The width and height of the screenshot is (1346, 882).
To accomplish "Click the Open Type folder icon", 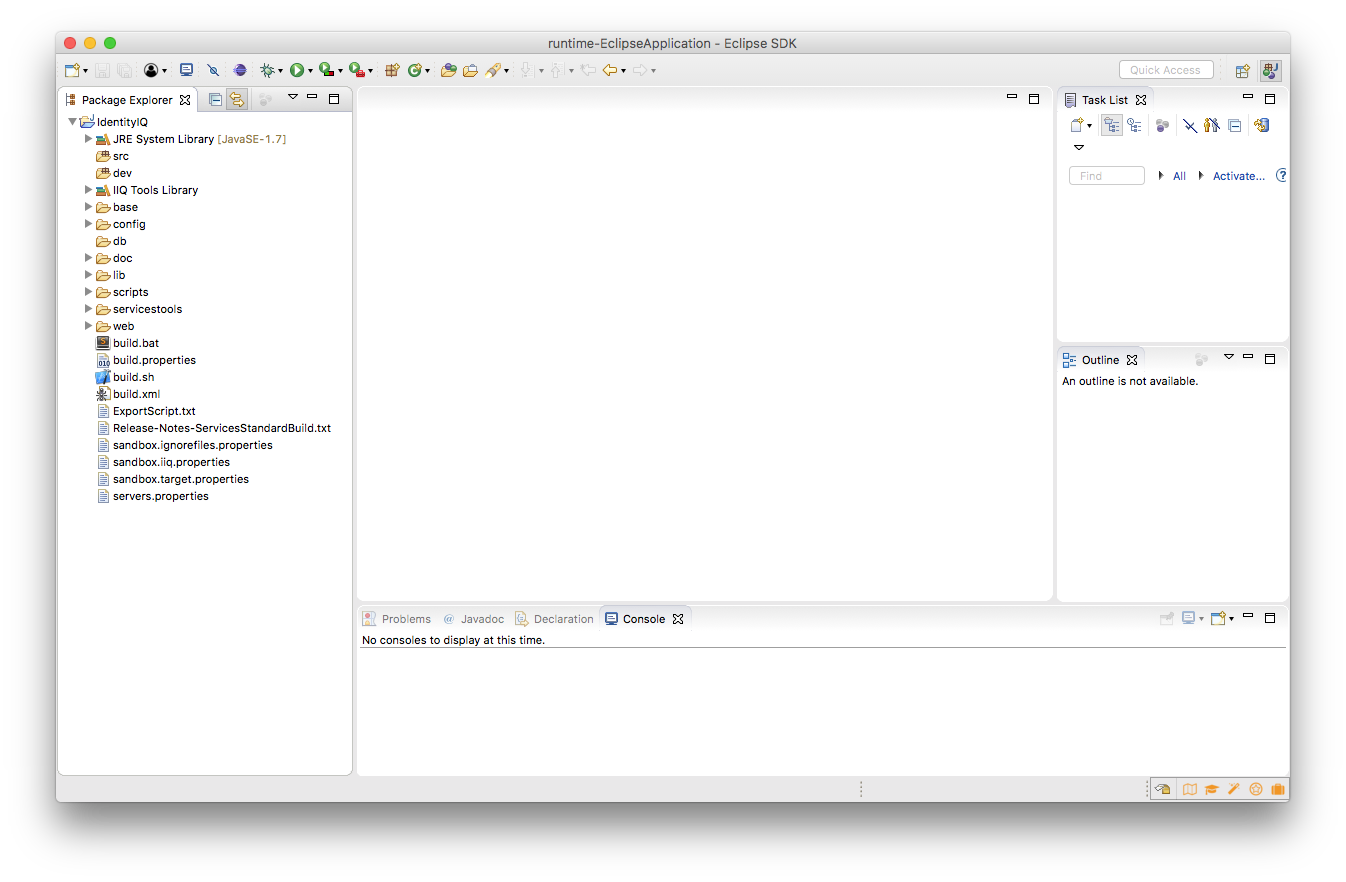I will tap(448, 70).
